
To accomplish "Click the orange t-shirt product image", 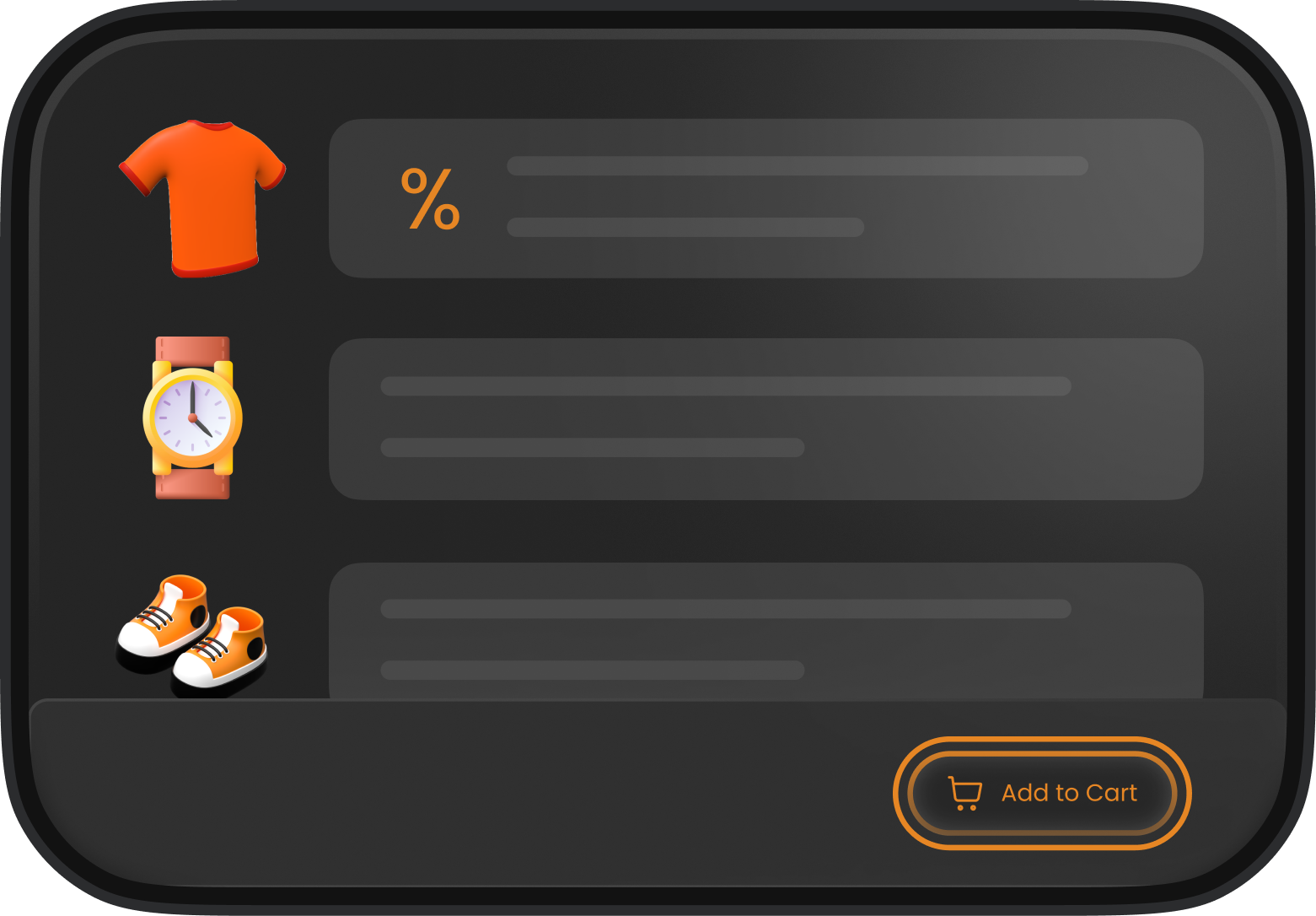I will (202, 198).
